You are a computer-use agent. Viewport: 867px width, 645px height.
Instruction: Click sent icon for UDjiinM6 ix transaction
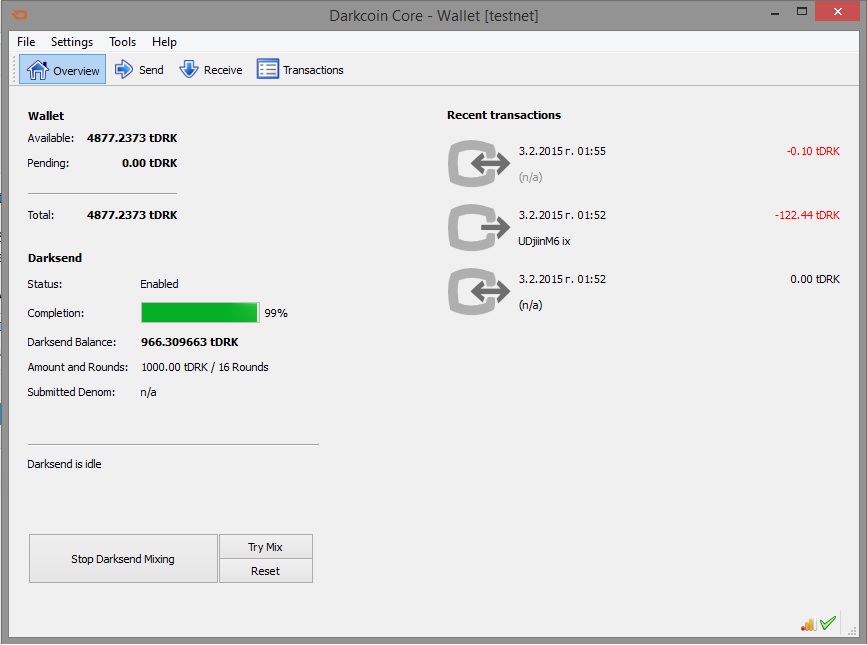point(479,227)
